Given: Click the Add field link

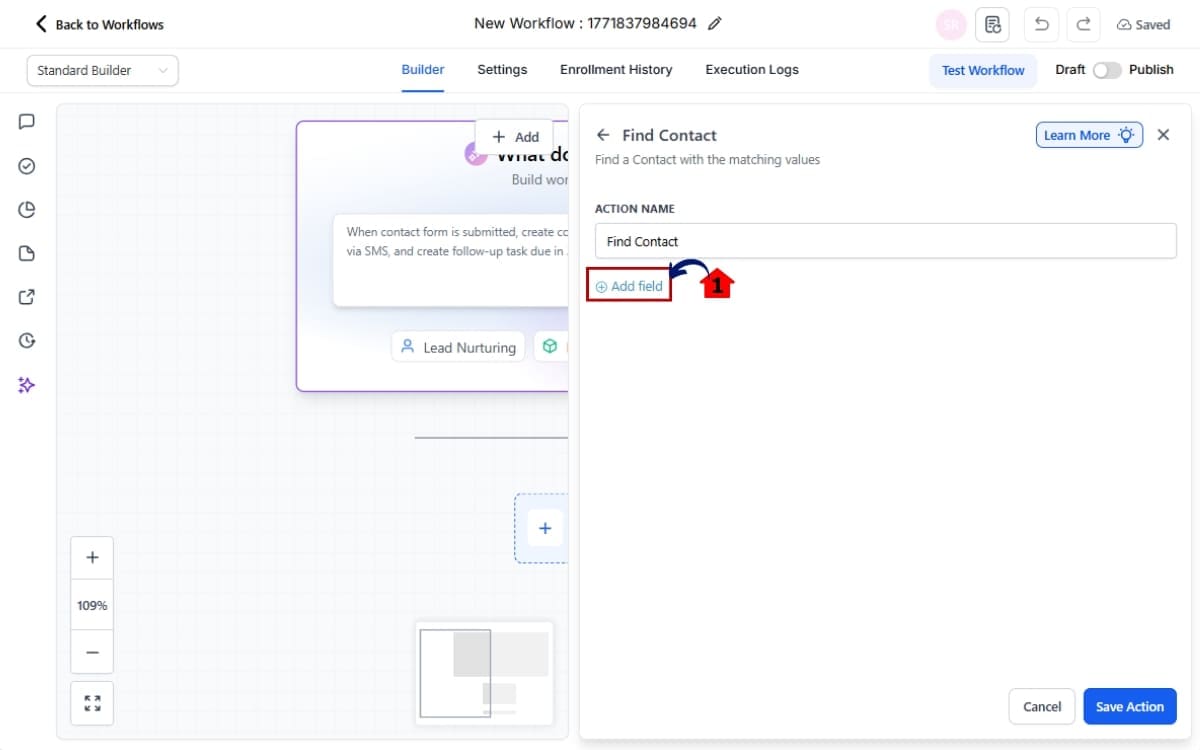Looking at the screenshot, I should [629, 286].
